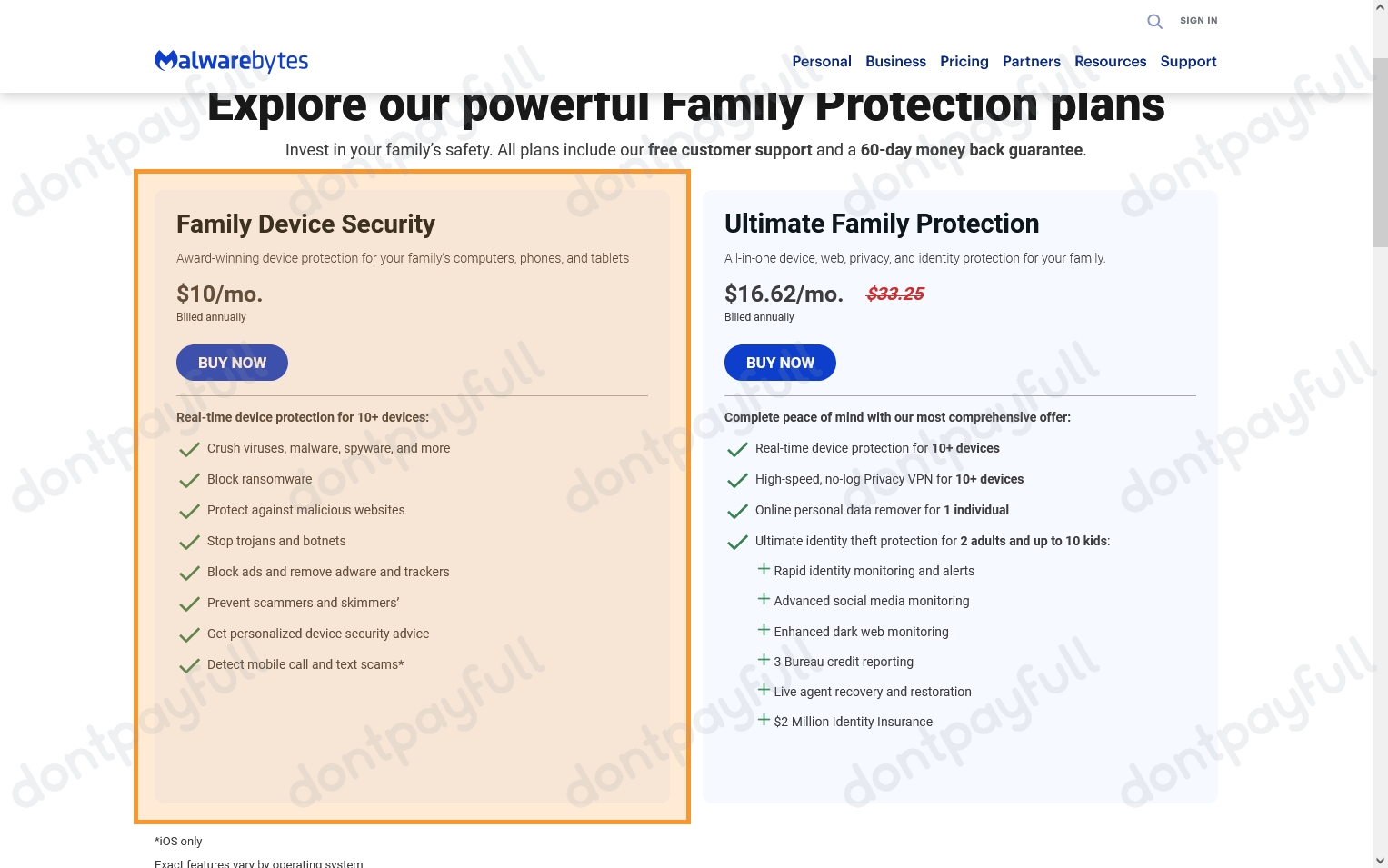Open the Business menu
This screenshot has width=1388, height=868.
[895, 62]
